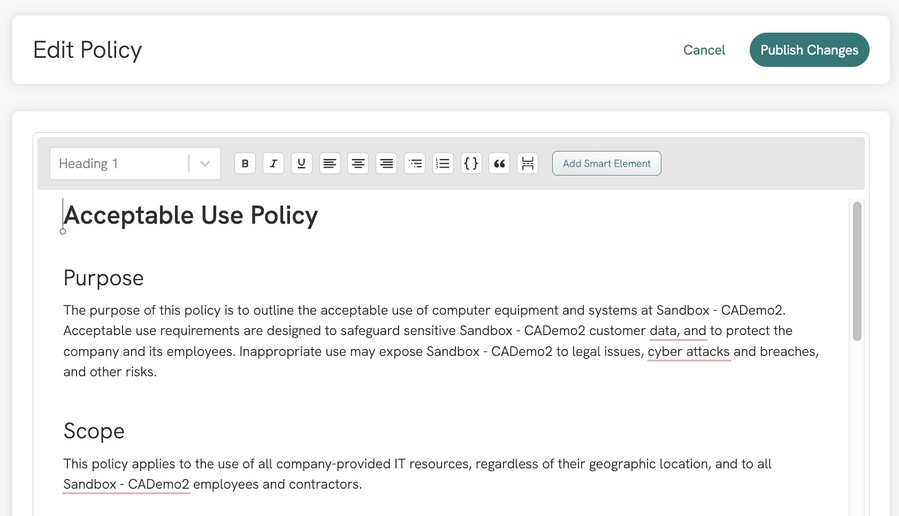Click the Scope heading
899x516 pixels.
(x=94, y=431)
